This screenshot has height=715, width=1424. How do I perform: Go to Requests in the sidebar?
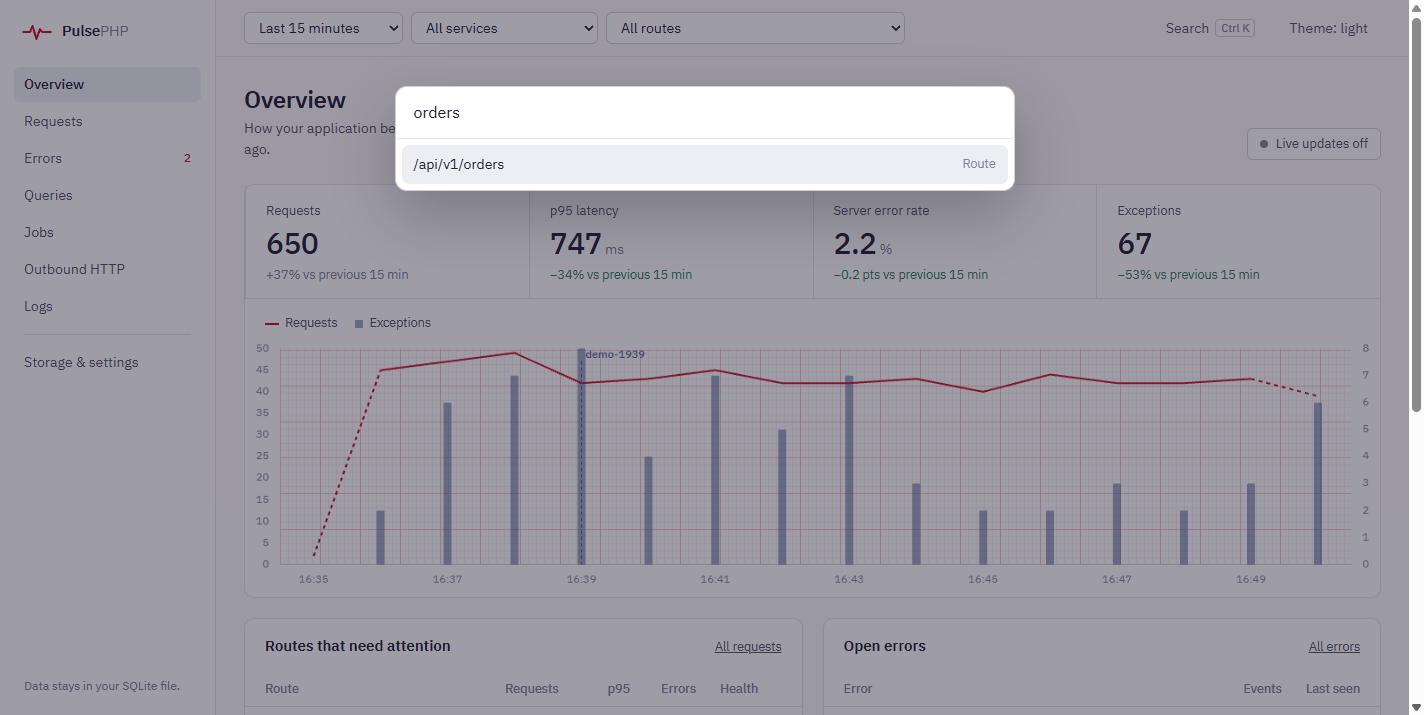107,121
